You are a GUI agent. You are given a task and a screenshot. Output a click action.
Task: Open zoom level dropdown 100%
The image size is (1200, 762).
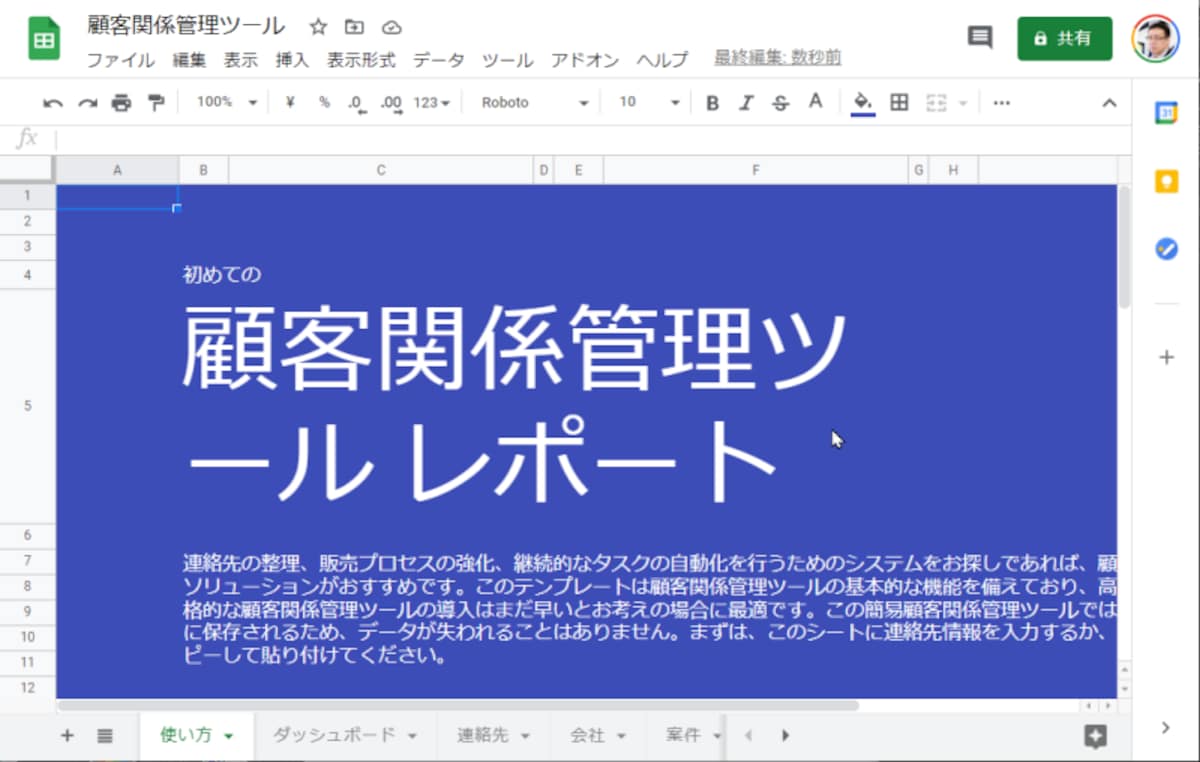click(x=226, y=102)
